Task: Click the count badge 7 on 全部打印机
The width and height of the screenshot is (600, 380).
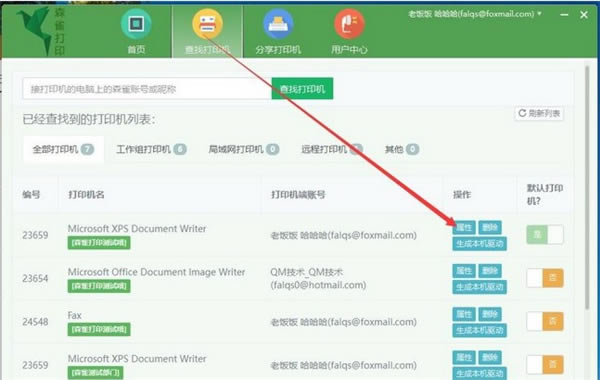Action: click(x=87, y=149)
